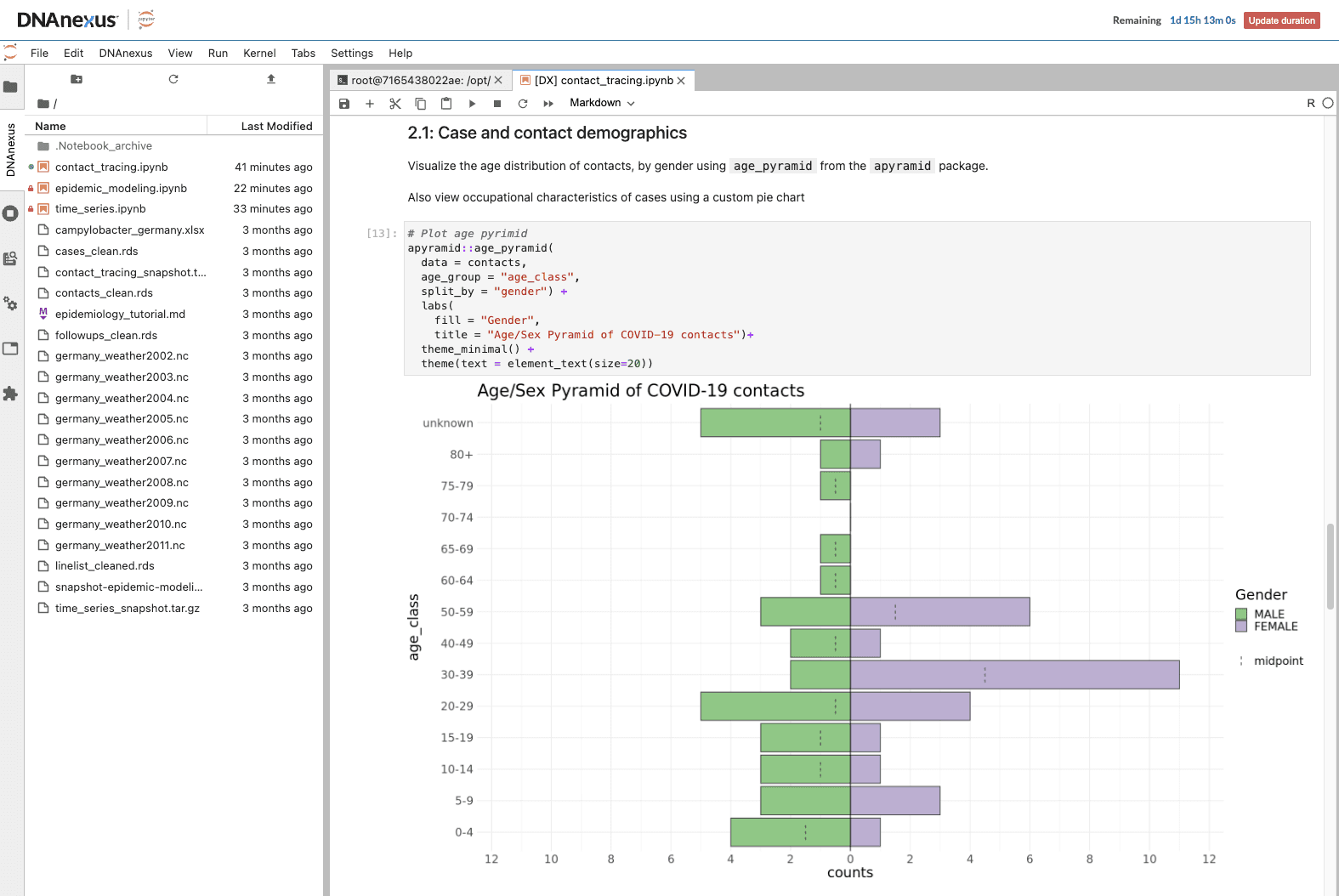This screenshot has height=896, width=1339.
Task: Sort files by Last Modified column
Action: point(276,126)
